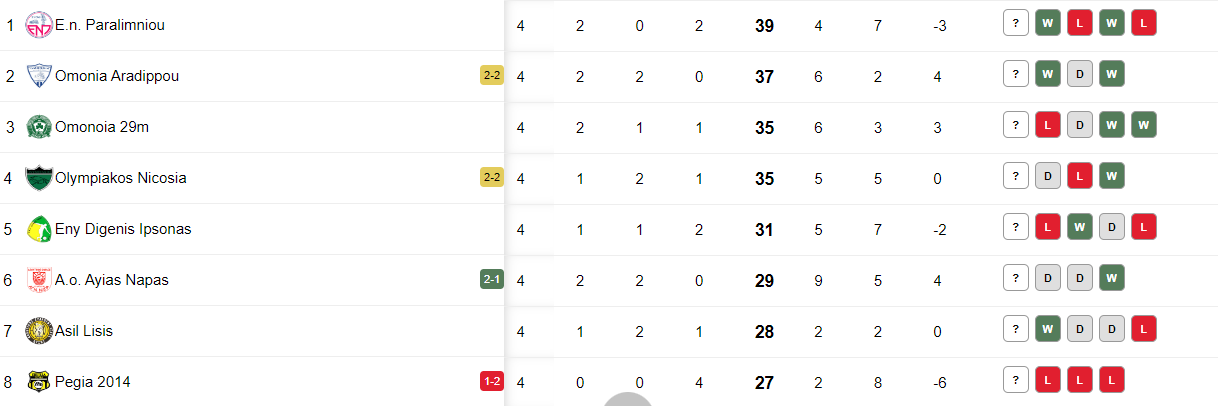Open the Omonoia 29m team name link
1218x406 pixels.
pos(102,127)
